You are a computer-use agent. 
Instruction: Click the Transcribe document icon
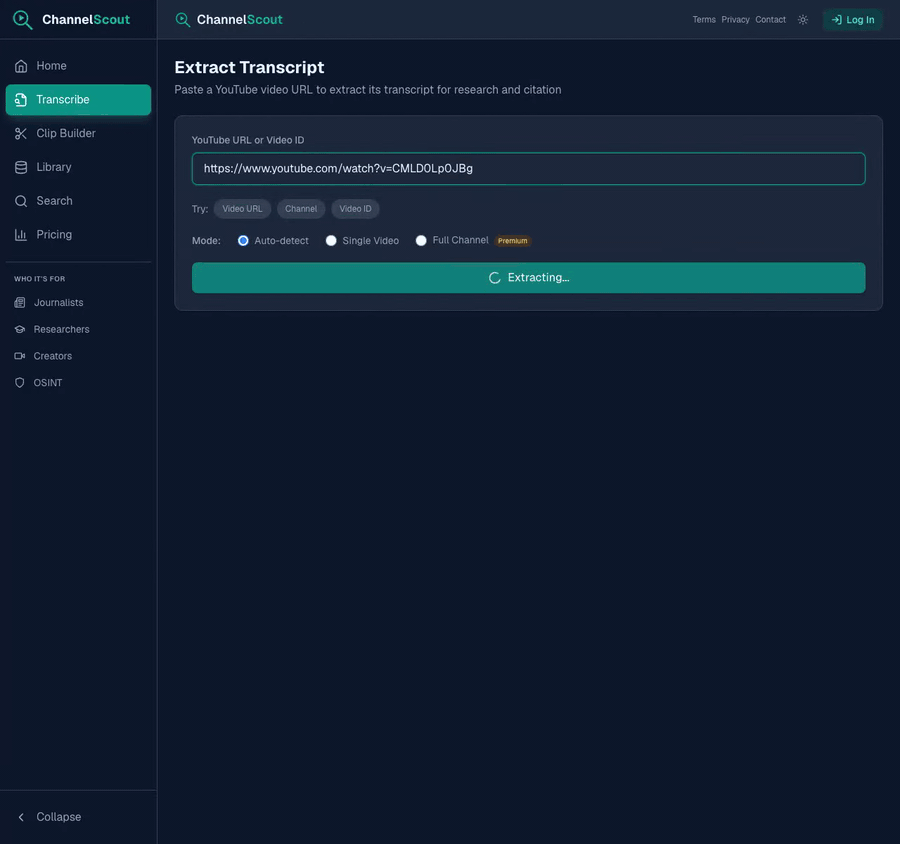21,100
